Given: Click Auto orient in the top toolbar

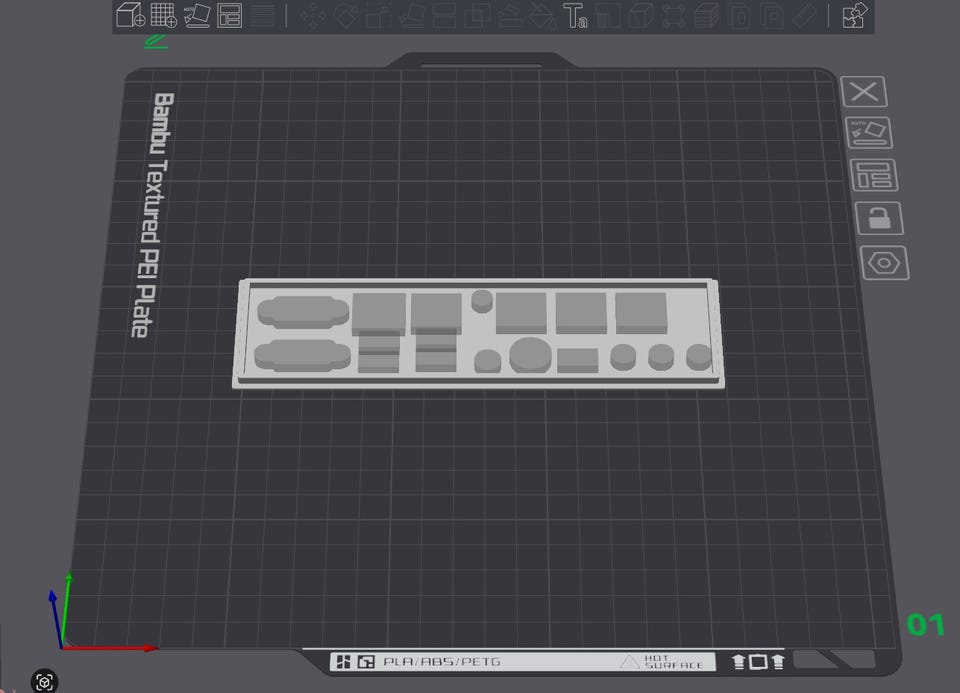Looking at the screenshot, I should click(x=197, y=15).
